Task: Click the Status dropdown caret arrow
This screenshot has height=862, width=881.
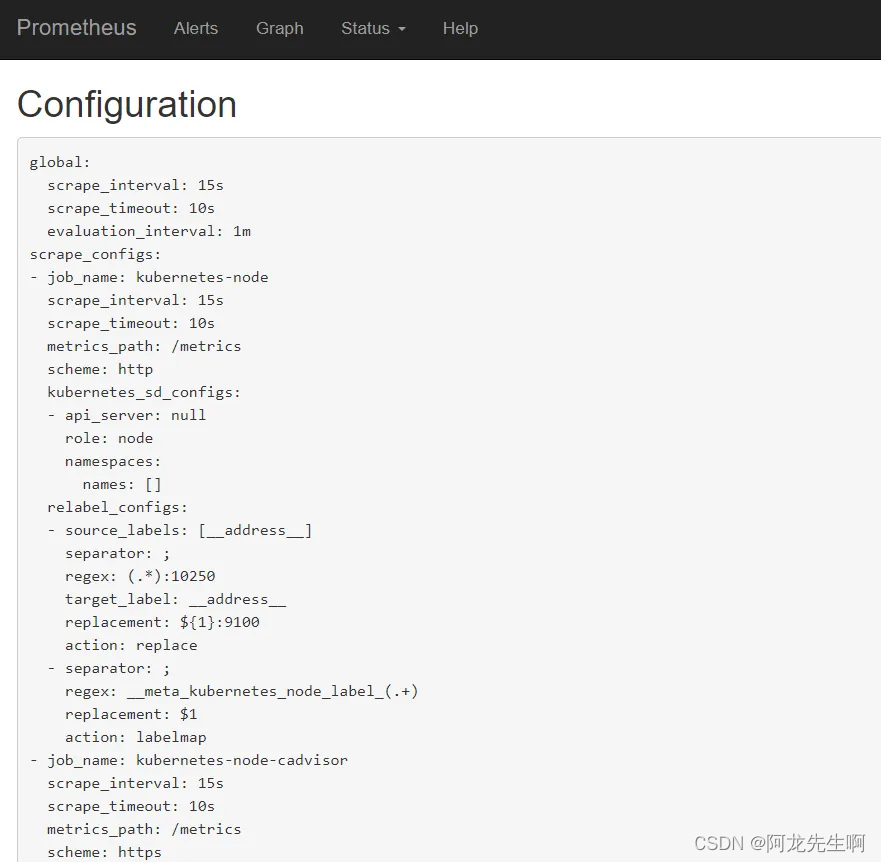Action: [403, 30]
